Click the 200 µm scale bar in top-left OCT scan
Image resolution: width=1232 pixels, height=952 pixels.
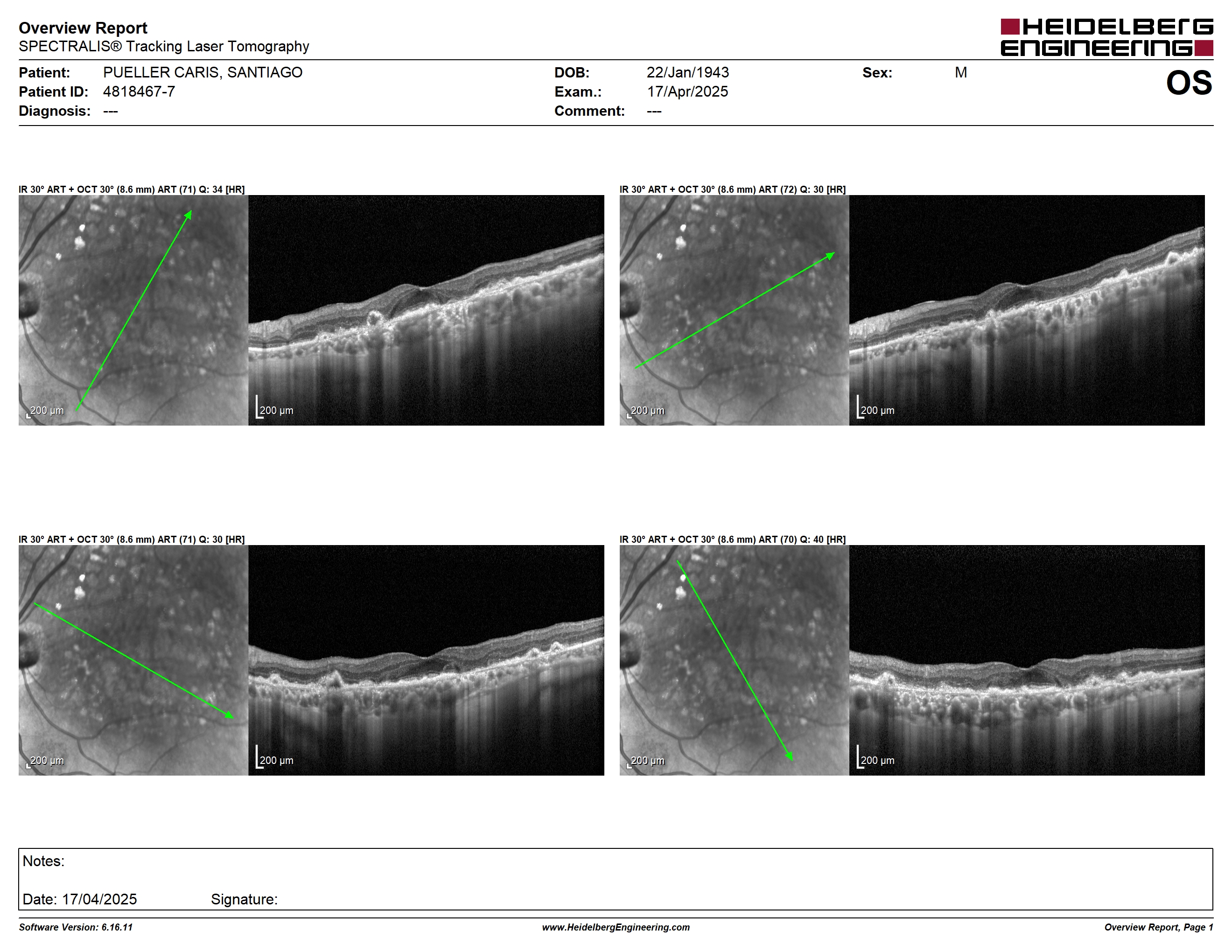point(275,407)
